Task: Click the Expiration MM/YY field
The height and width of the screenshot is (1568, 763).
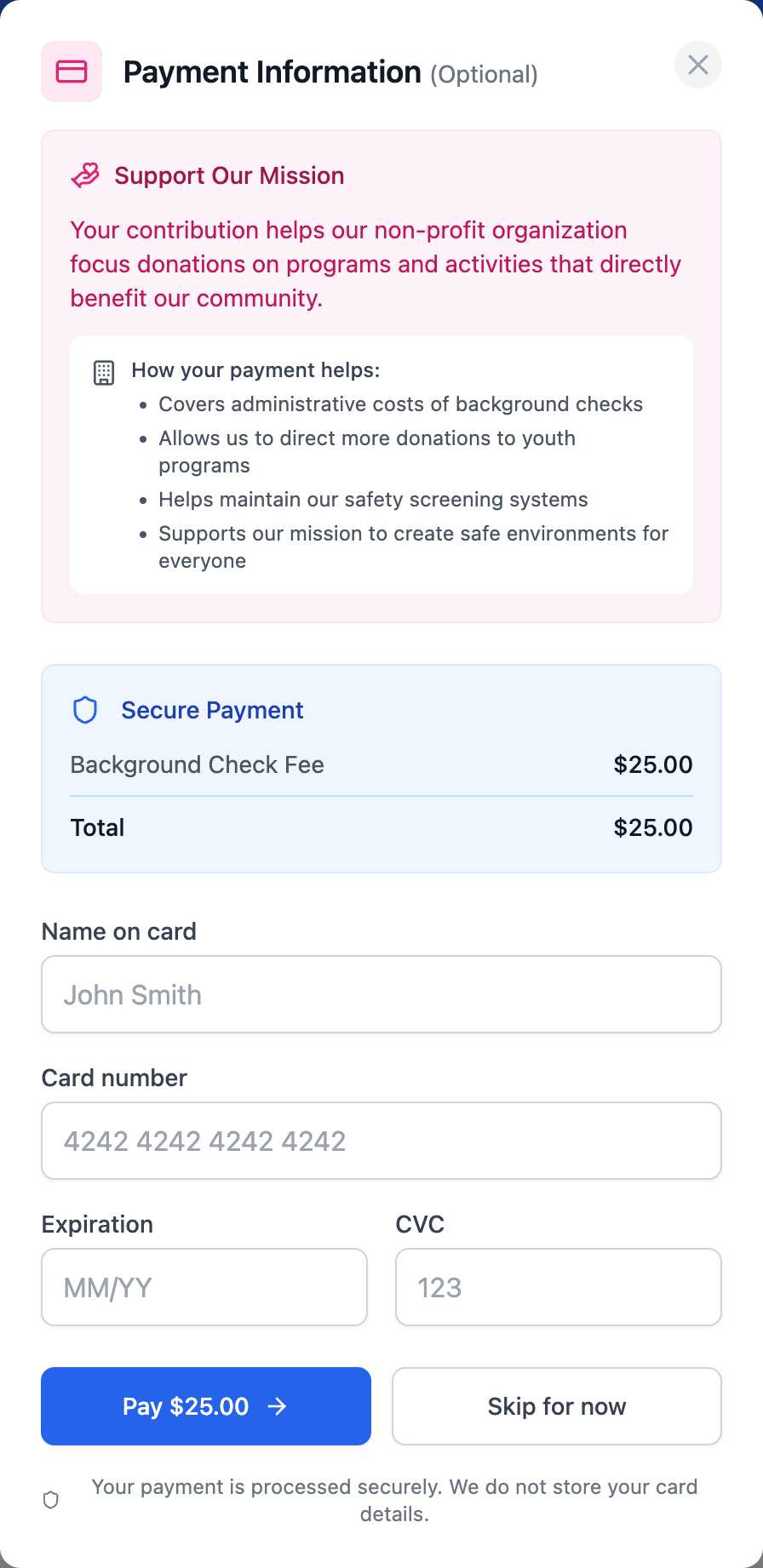Action: pos(204,1287)
